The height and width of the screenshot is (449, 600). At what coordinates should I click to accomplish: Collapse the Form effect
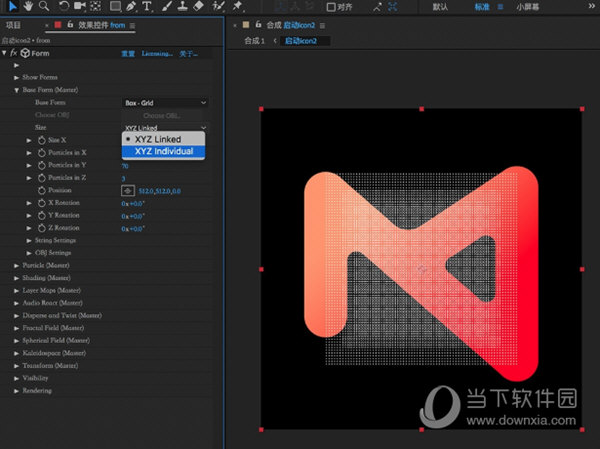[4, 53]
